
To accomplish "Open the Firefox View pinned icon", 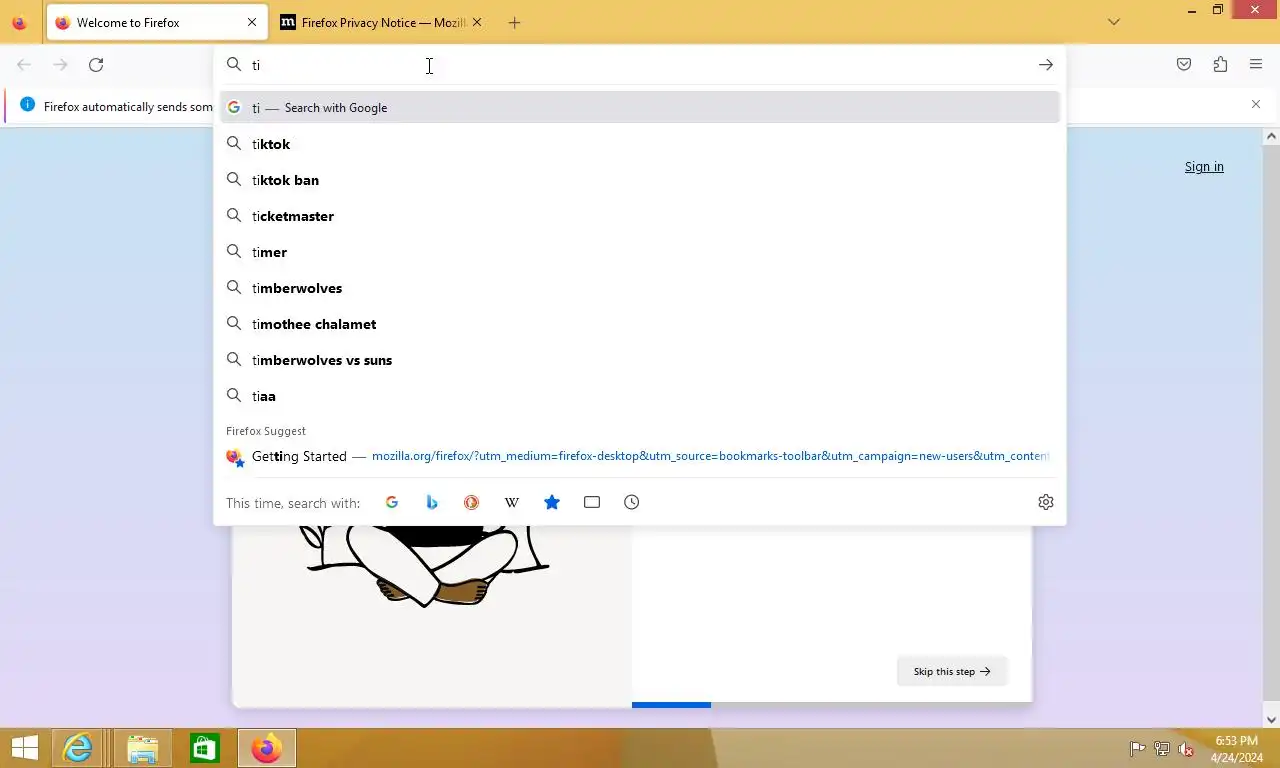I will point(19,22).
